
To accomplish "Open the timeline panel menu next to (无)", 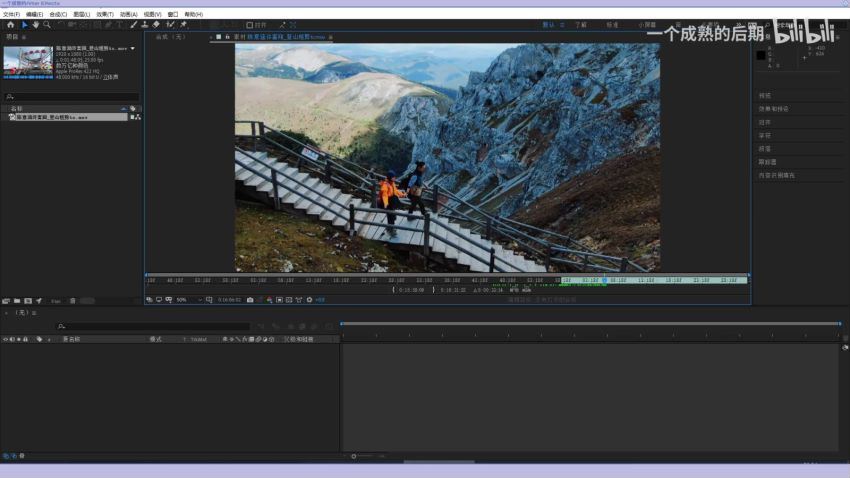I will click(x=34, y=313).
